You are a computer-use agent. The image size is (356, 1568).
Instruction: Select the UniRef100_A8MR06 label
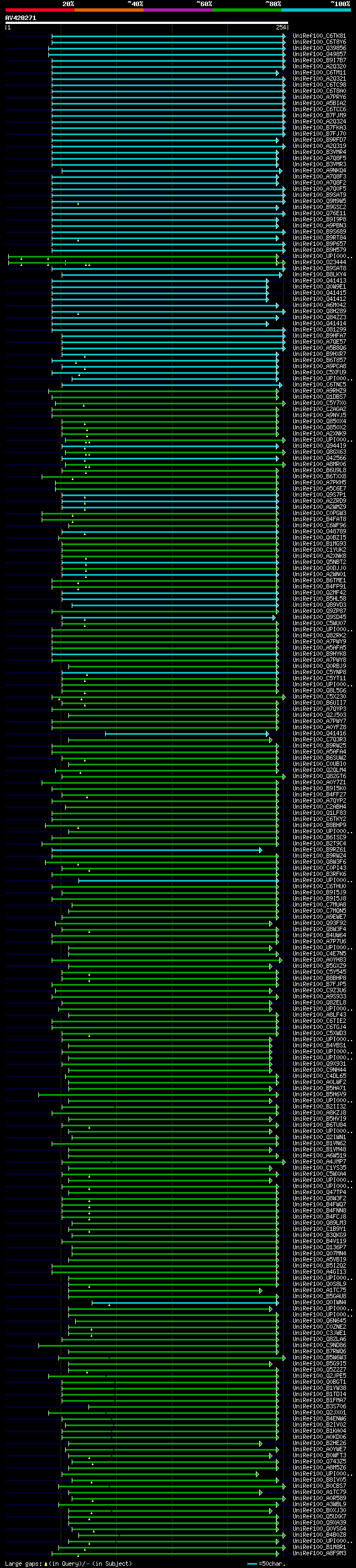point(319,464)
